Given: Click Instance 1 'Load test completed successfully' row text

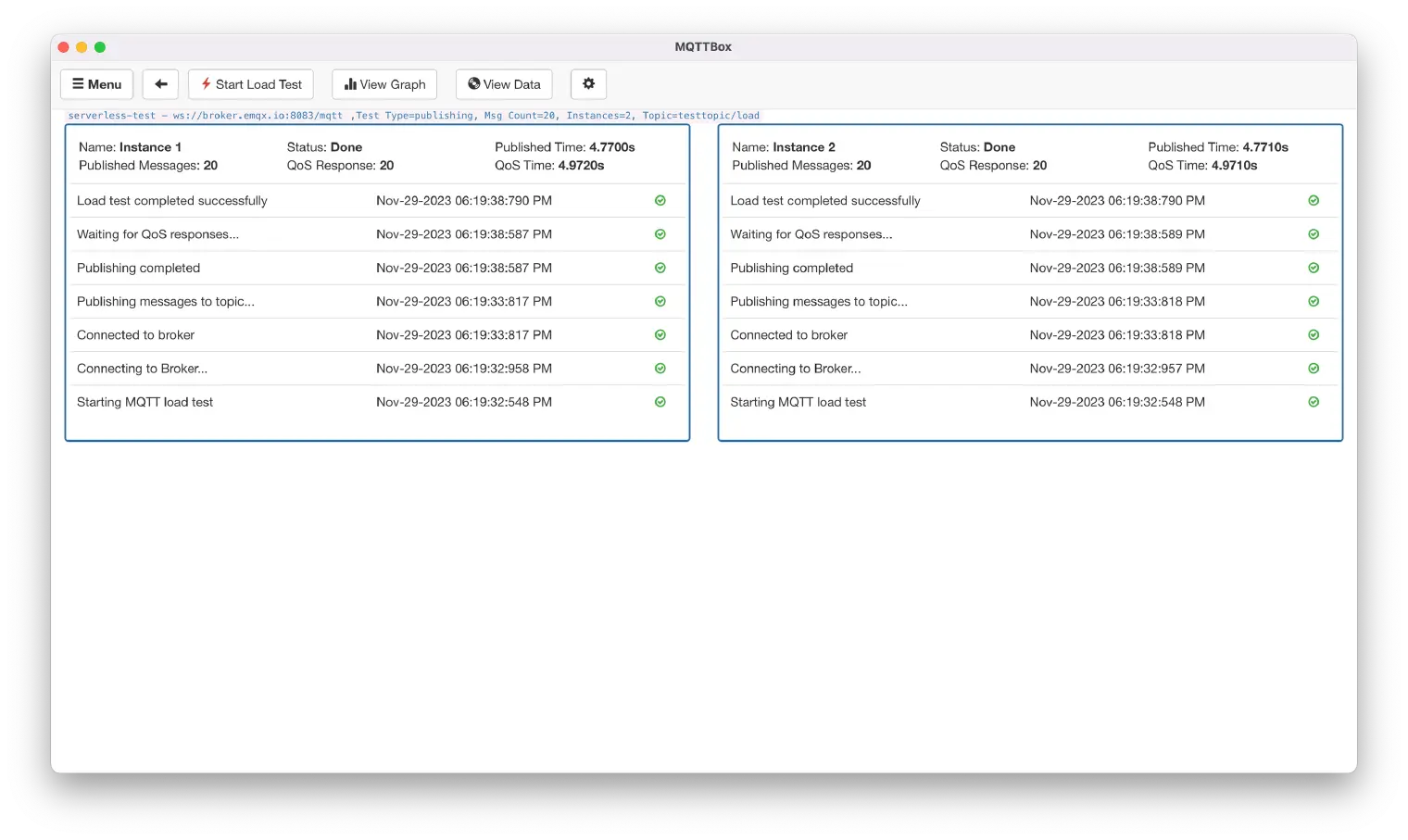Looking at the screenshot, I should (172, 201).
